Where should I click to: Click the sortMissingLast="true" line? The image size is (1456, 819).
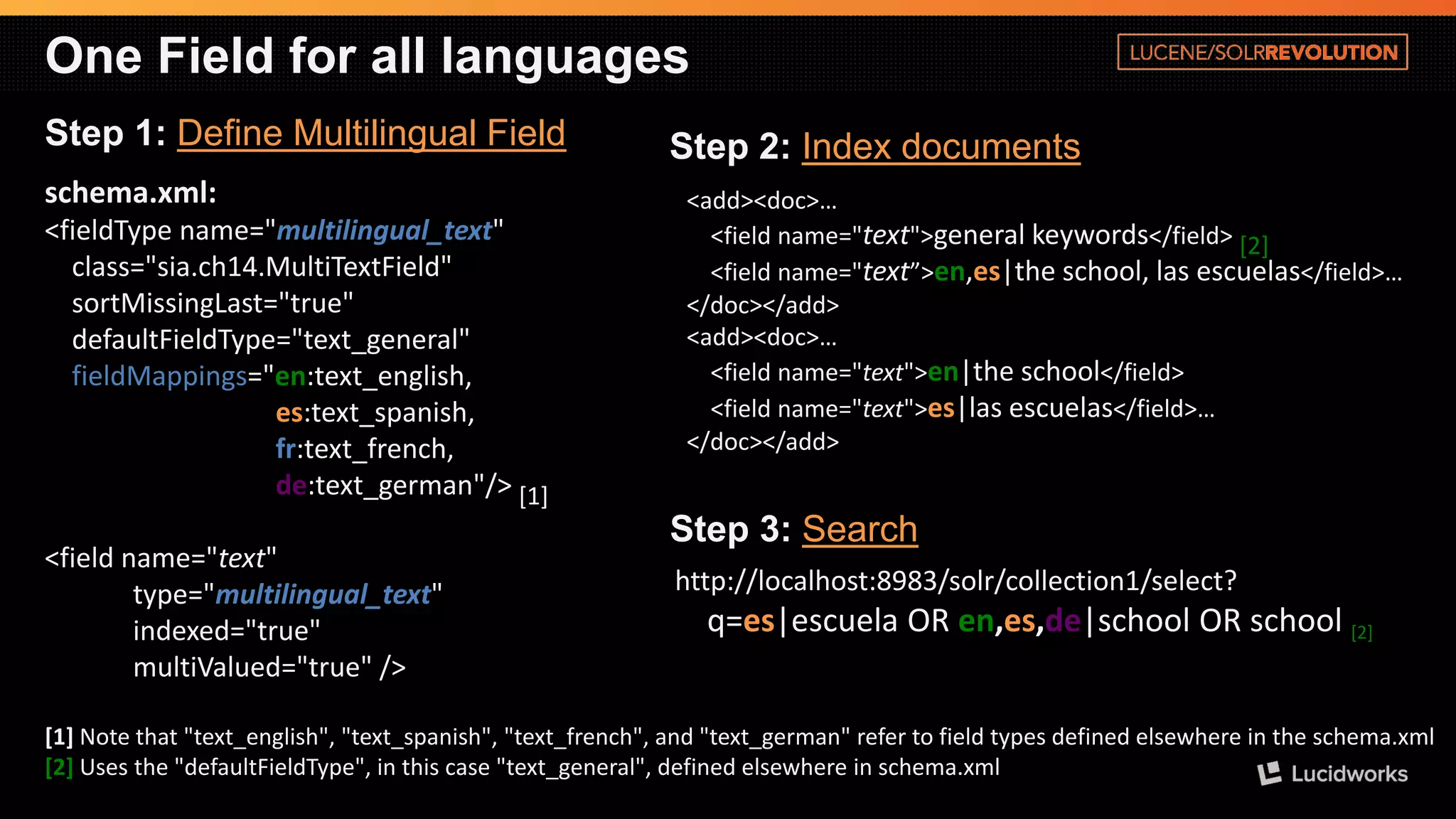(x=213, y=304)
